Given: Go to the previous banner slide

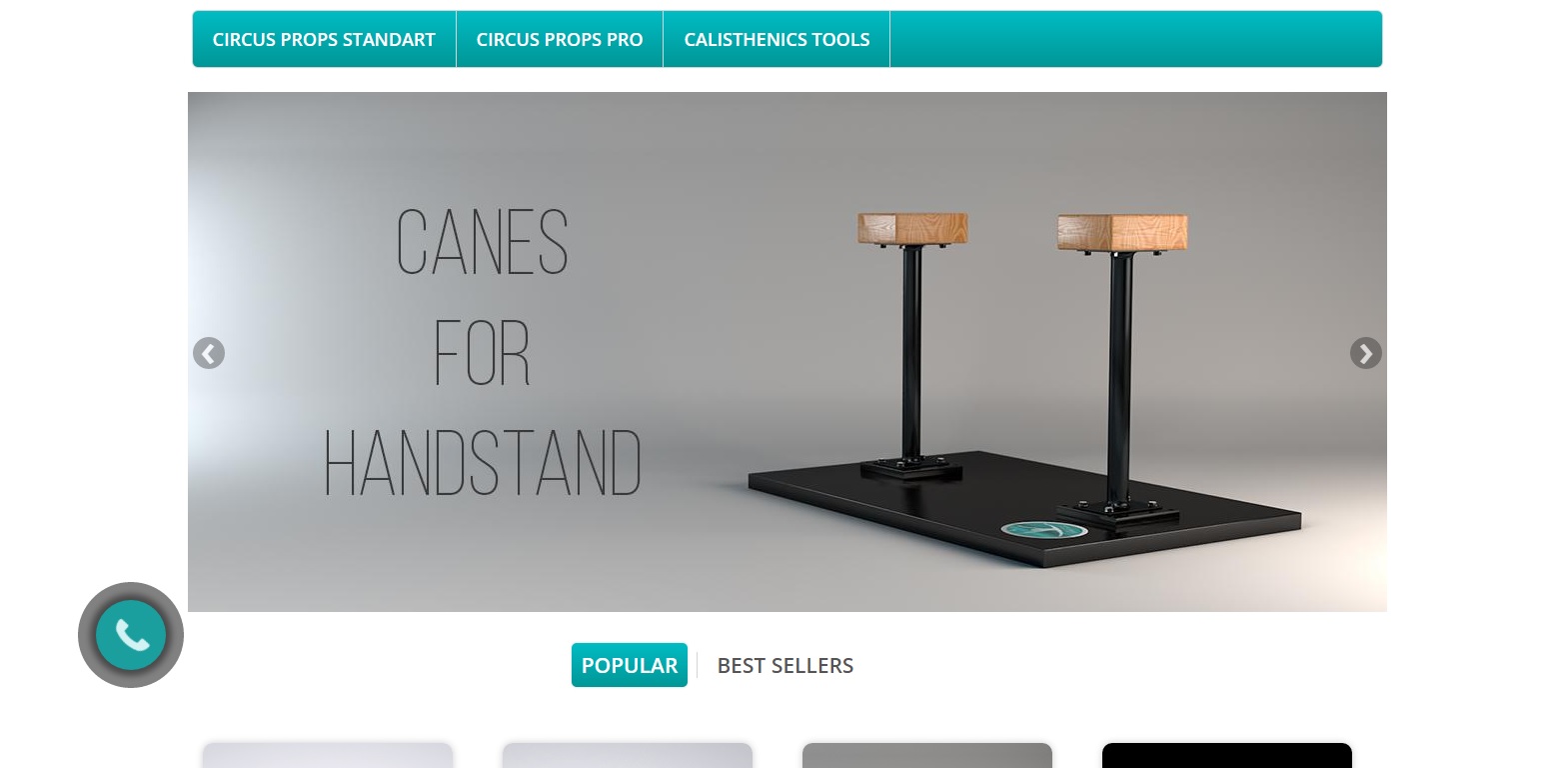Looking at the screenshot, I should click(208, 353).
